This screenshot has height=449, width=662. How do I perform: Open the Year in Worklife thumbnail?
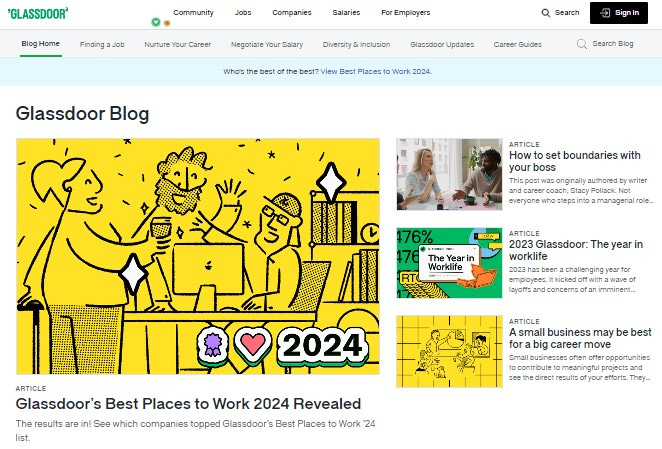[449, 263]
